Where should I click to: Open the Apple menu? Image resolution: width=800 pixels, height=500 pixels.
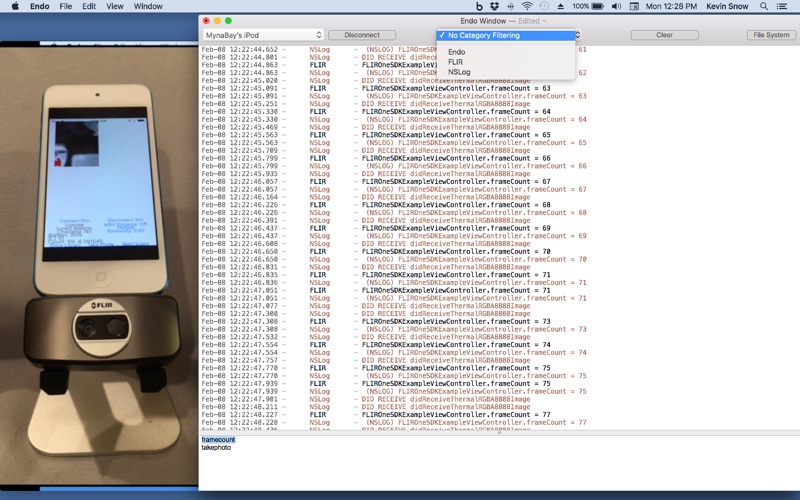[15, 6]
